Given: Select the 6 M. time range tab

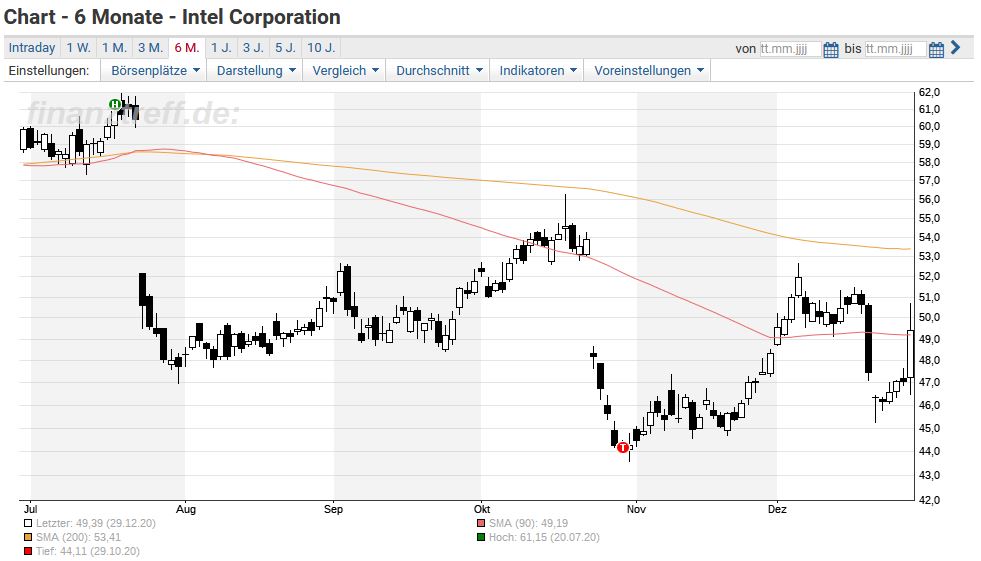Looking at the screenshot, I should [x=187, y=48].
